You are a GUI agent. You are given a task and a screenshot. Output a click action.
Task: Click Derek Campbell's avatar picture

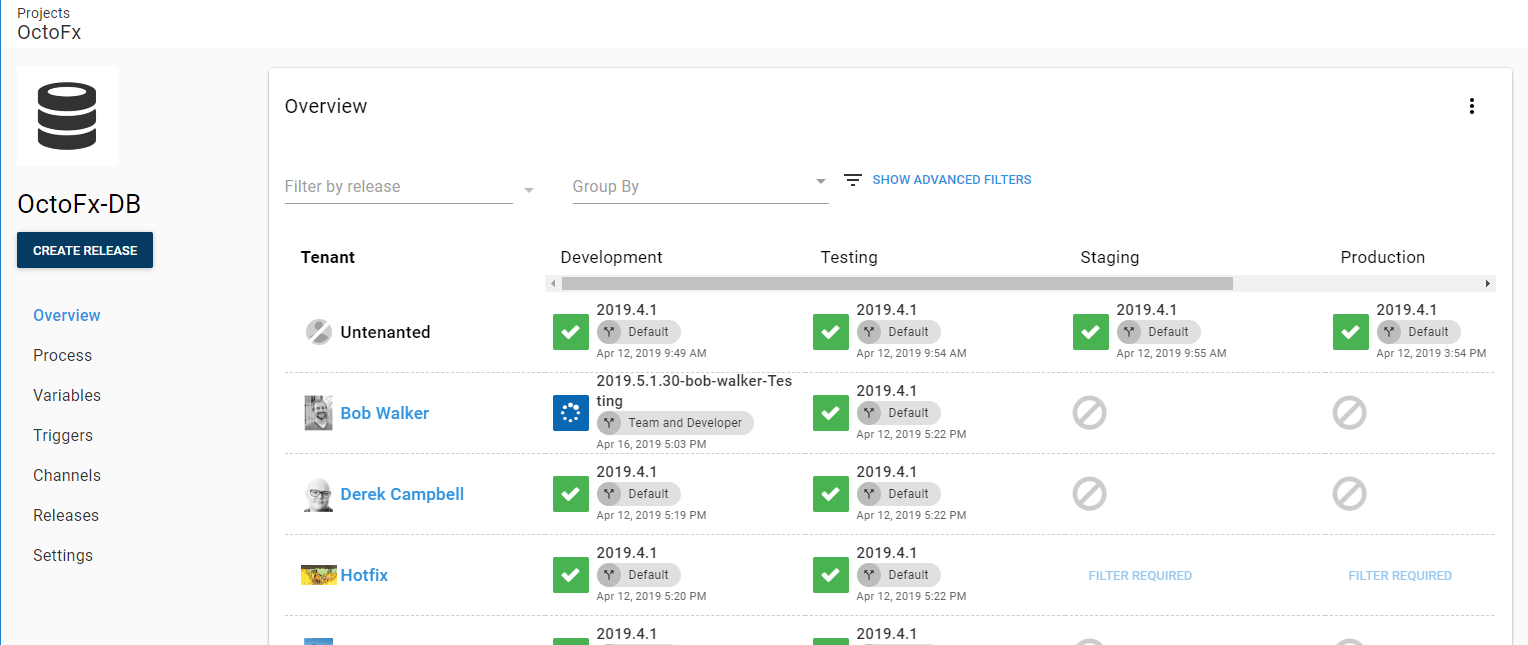pos(318,495)
